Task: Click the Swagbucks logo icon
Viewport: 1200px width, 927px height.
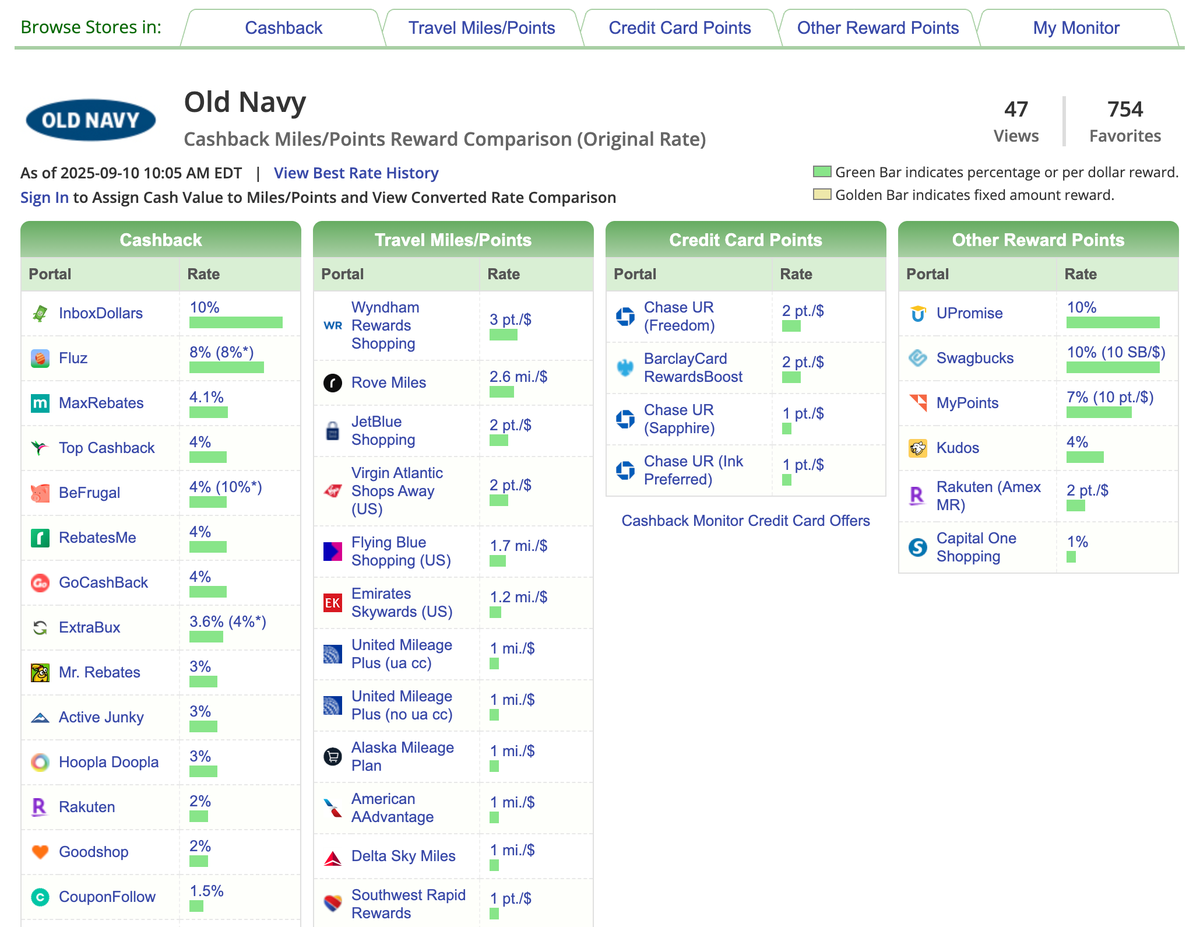Action: [917, 358]
